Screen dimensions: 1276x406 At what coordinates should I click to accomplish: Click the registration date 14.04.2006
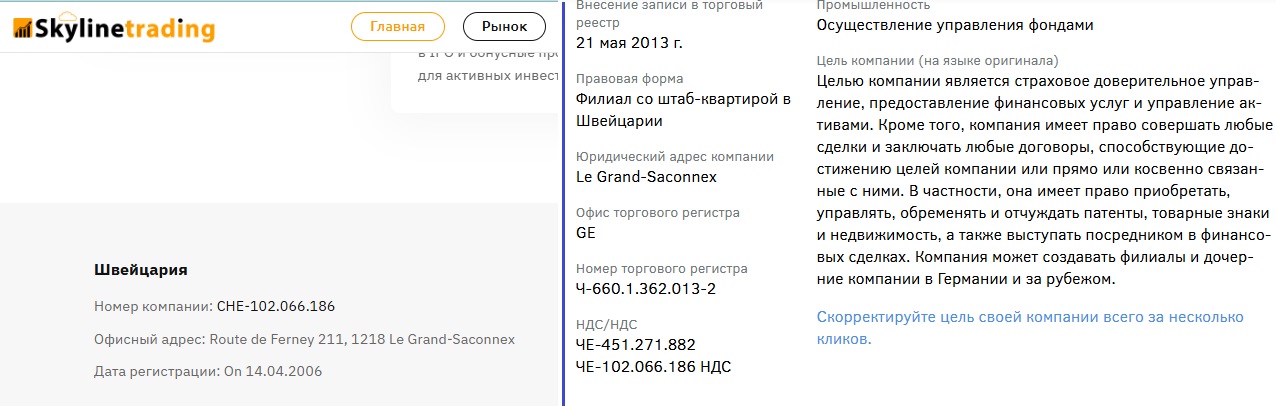(272, 371)
